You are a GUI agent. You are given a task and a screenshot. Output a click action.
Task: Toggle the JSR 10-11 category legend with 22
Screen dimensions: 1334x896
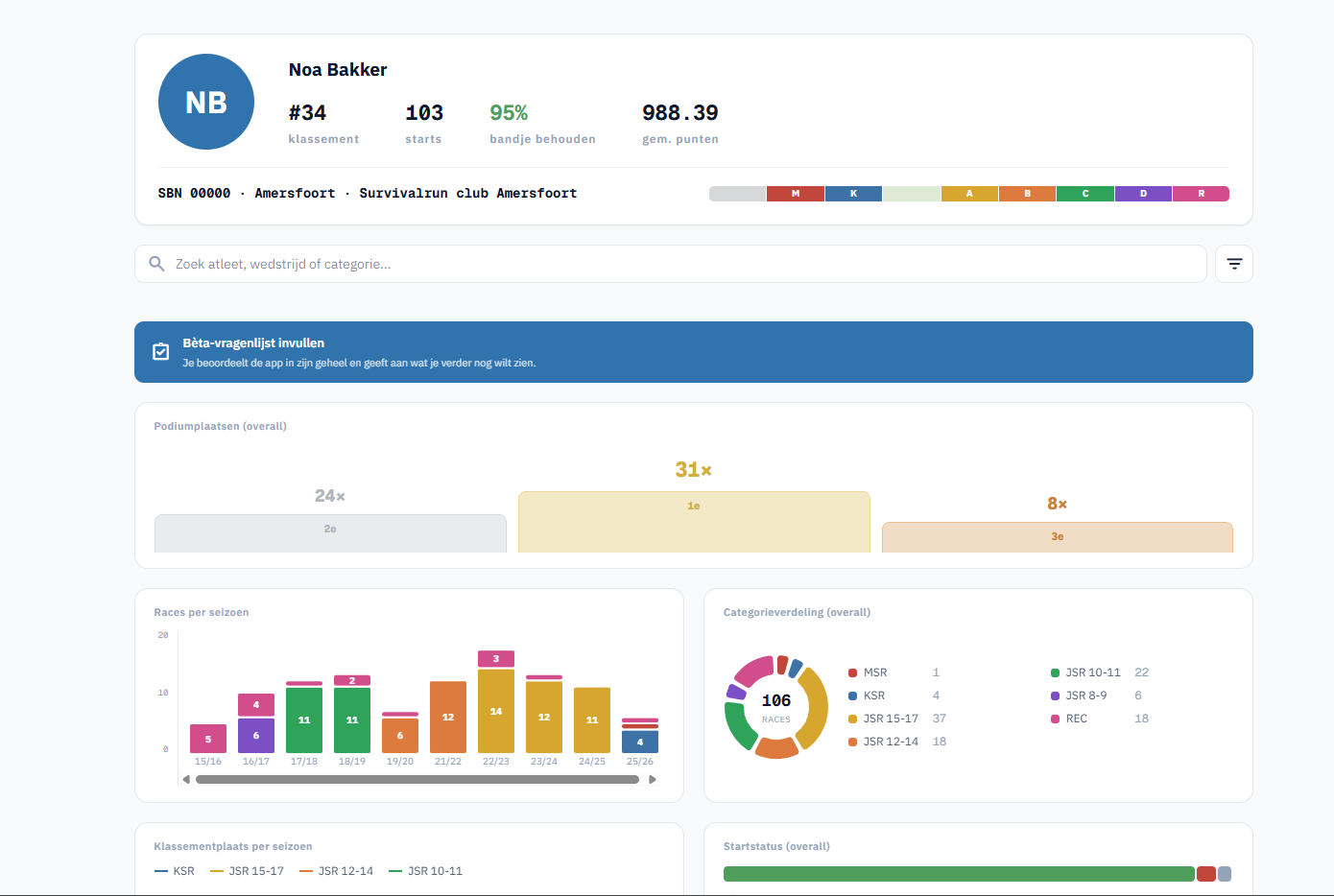[1100, 672]
